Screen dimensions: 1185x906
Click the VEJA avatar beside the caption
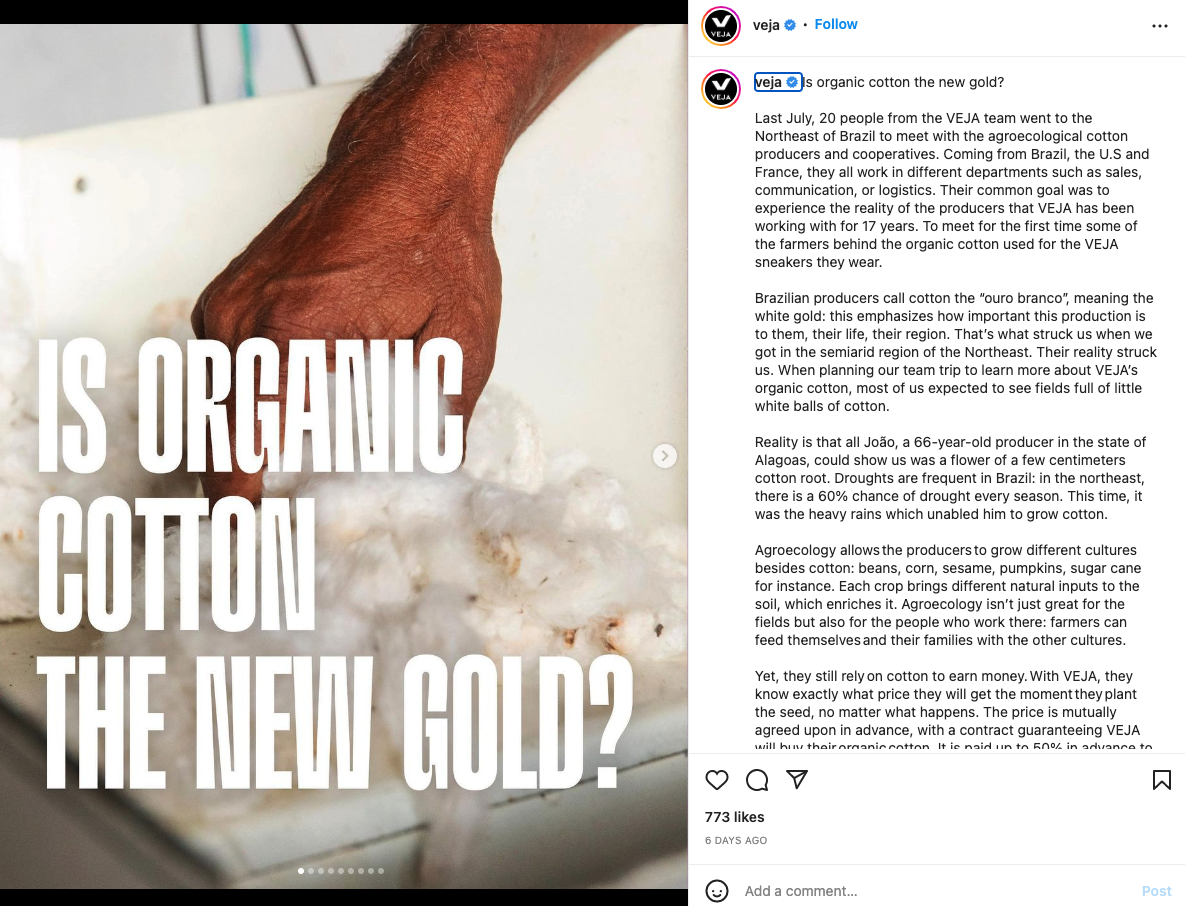[x=721, y=88]
